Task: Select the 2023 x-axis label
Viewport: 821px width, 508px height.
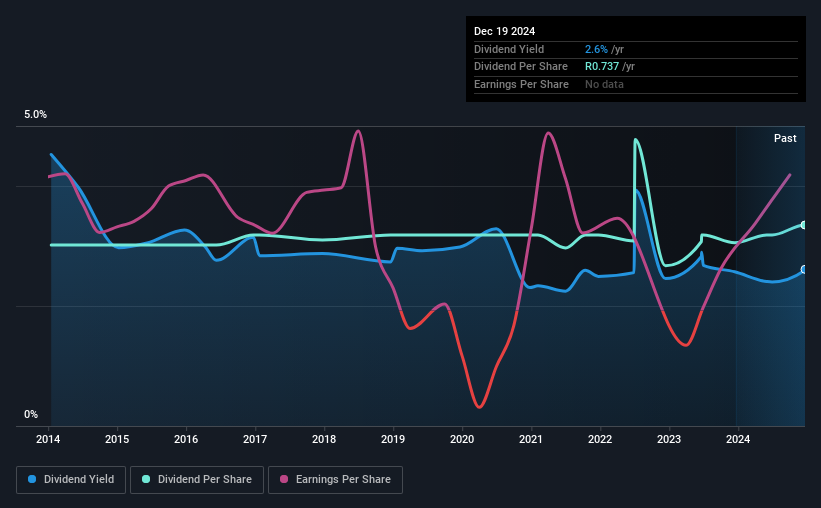Action: 669,439
